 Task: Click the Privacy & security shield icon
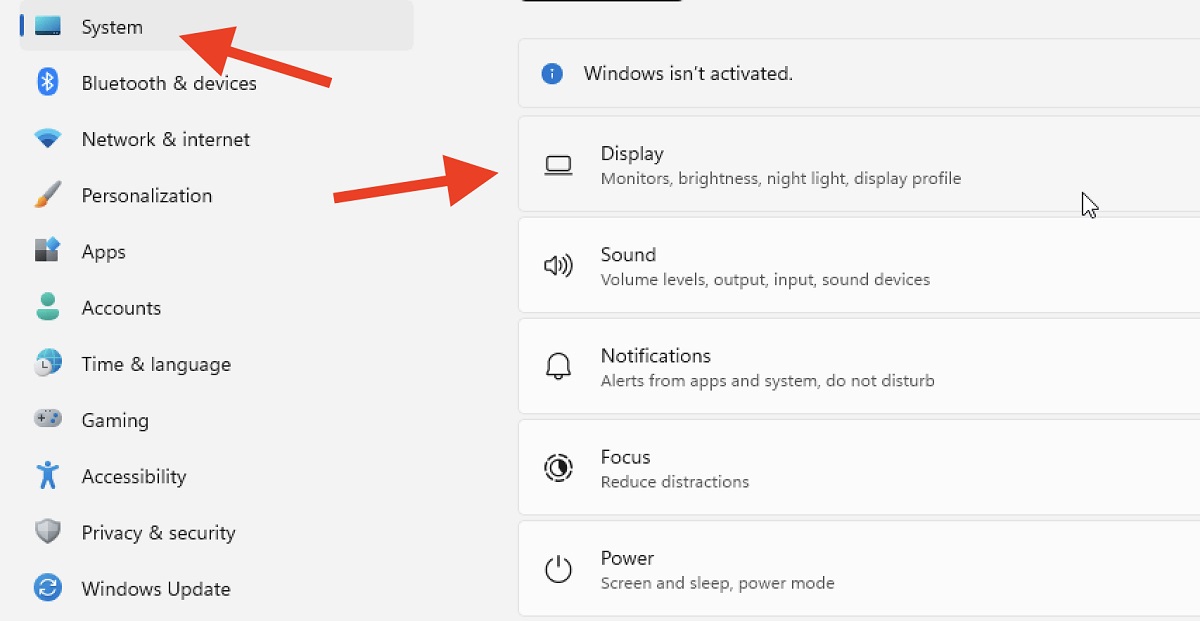(x=47, y=532)
